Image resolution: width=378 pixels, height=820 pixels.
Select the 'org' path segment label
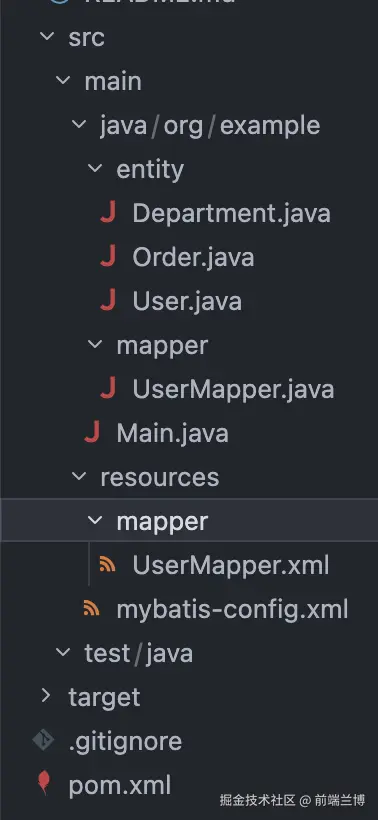pos(183,128)
